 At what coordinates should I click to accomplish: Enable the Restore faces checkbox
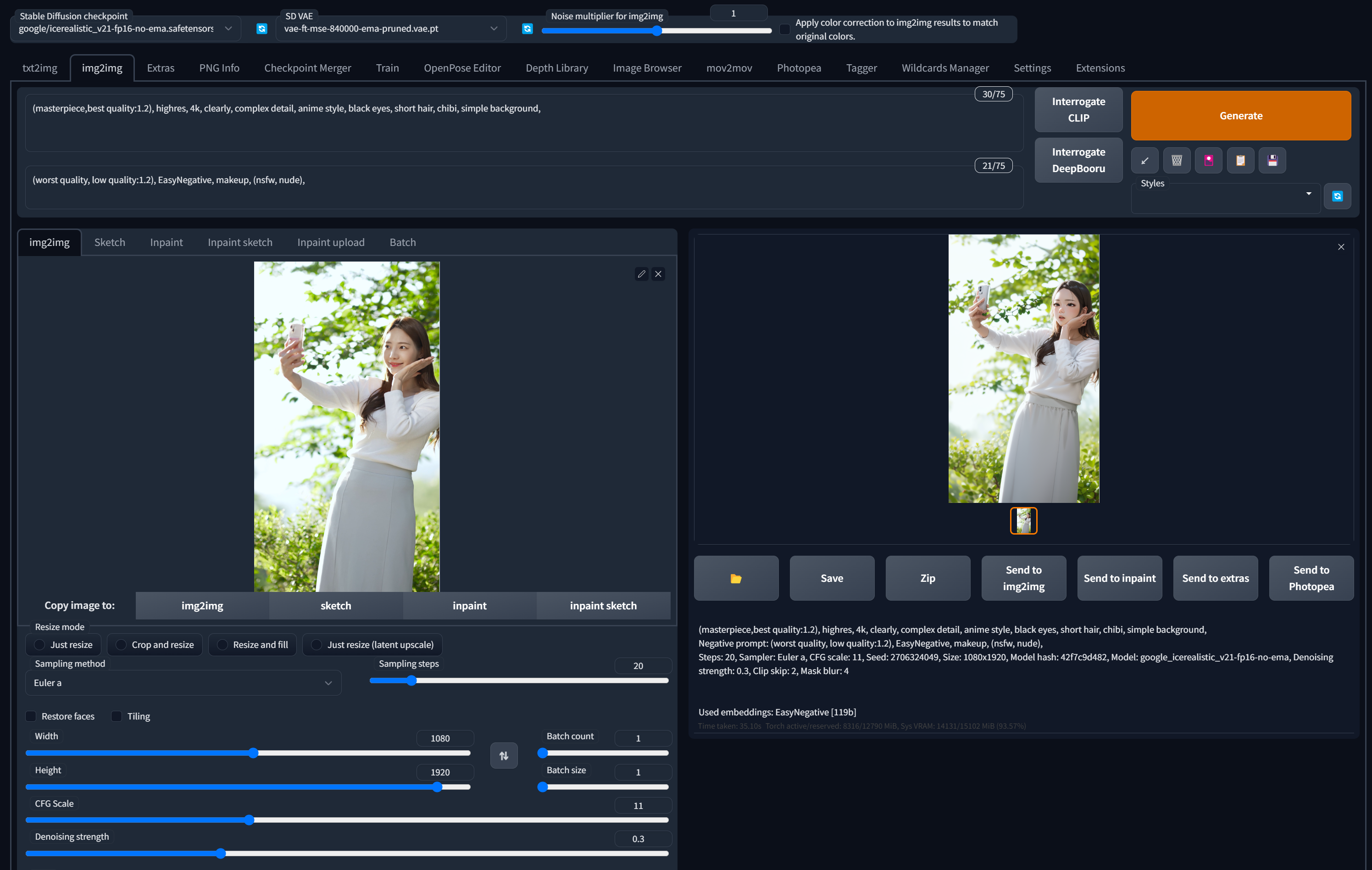tap(31, 716)
